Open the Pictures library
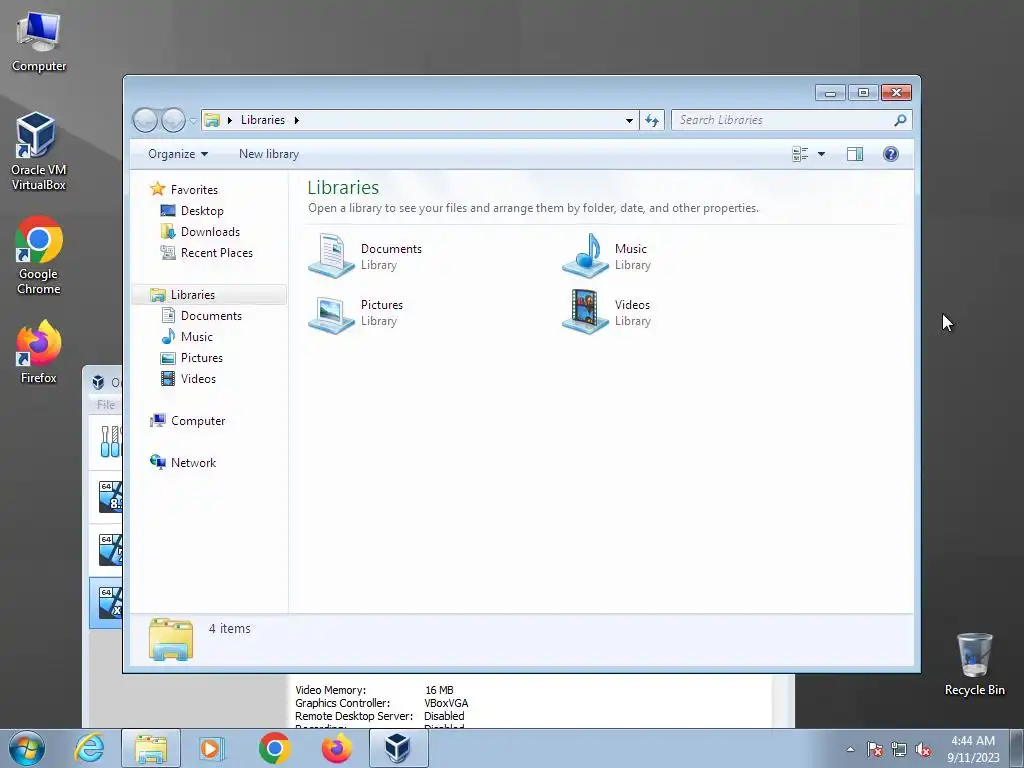Image resolution: width=1024 pixels, height=768 pixels. coord(356,313)
